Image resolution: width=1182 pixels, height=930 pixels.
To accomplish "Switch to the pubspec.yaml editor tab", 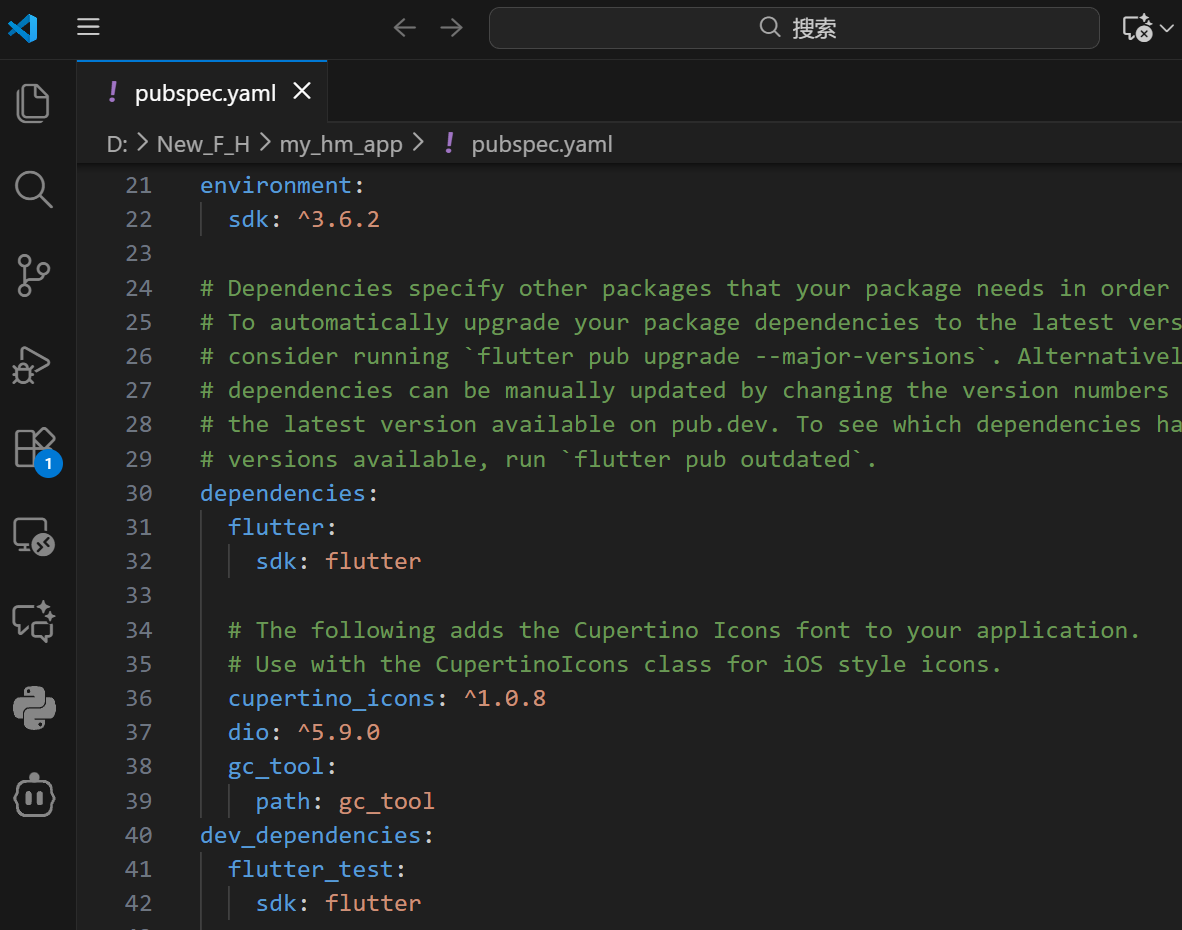I will [x=204, y=92].
